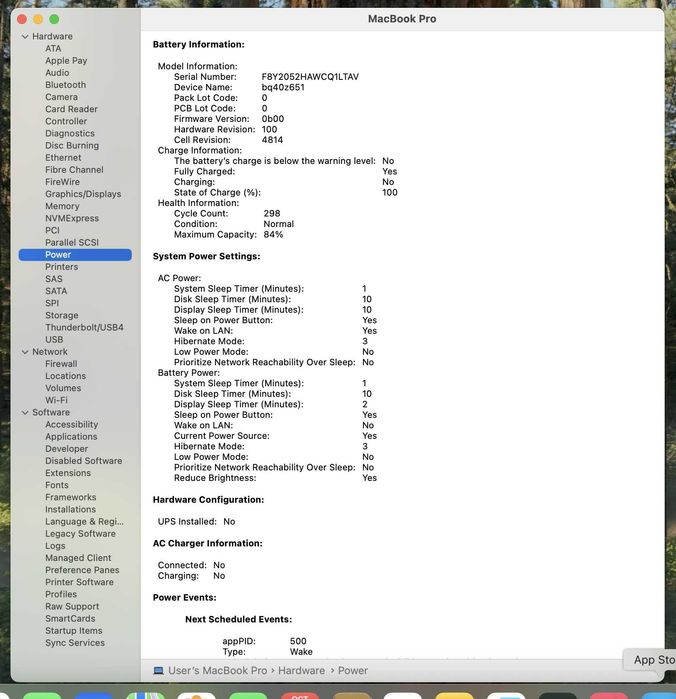This screenshot has height=699, width=676.
Task: Select USB in the sidebar
Action: tap(54, 340)
